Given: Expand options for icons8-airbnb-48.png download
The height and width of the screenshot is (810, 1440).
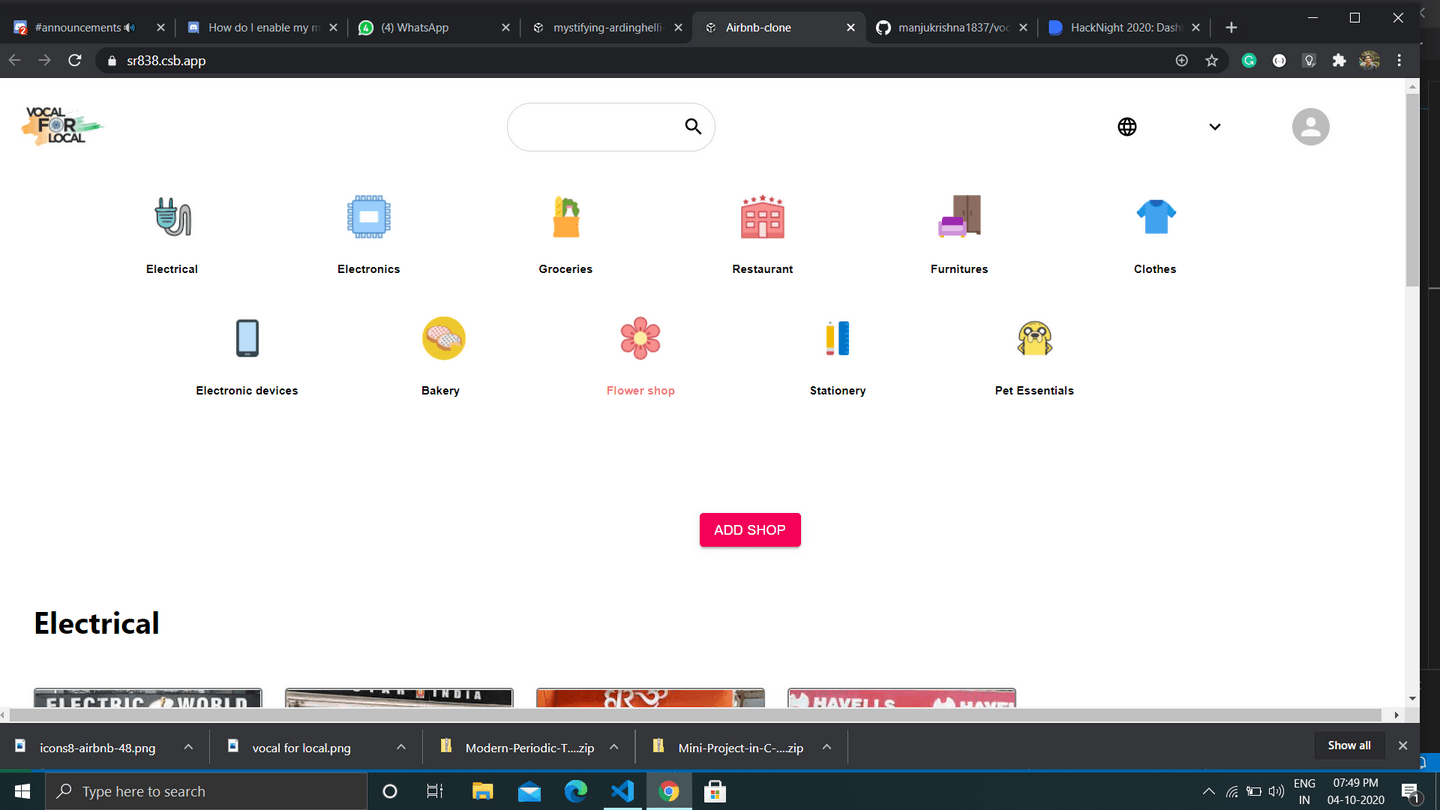Looking at the screenshot, I should coord(189,747).
